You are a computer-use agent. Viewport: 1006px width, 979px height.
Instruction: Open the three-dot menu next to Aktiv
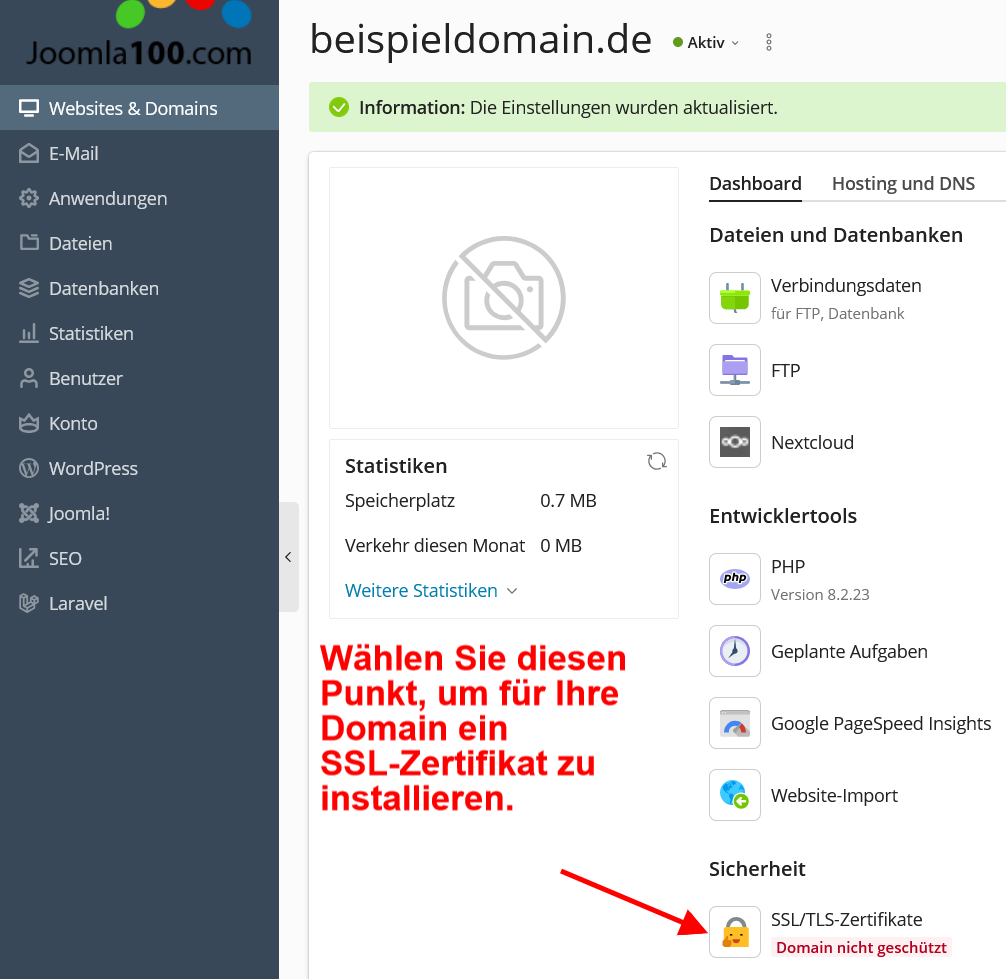click(x=768, y=42)
